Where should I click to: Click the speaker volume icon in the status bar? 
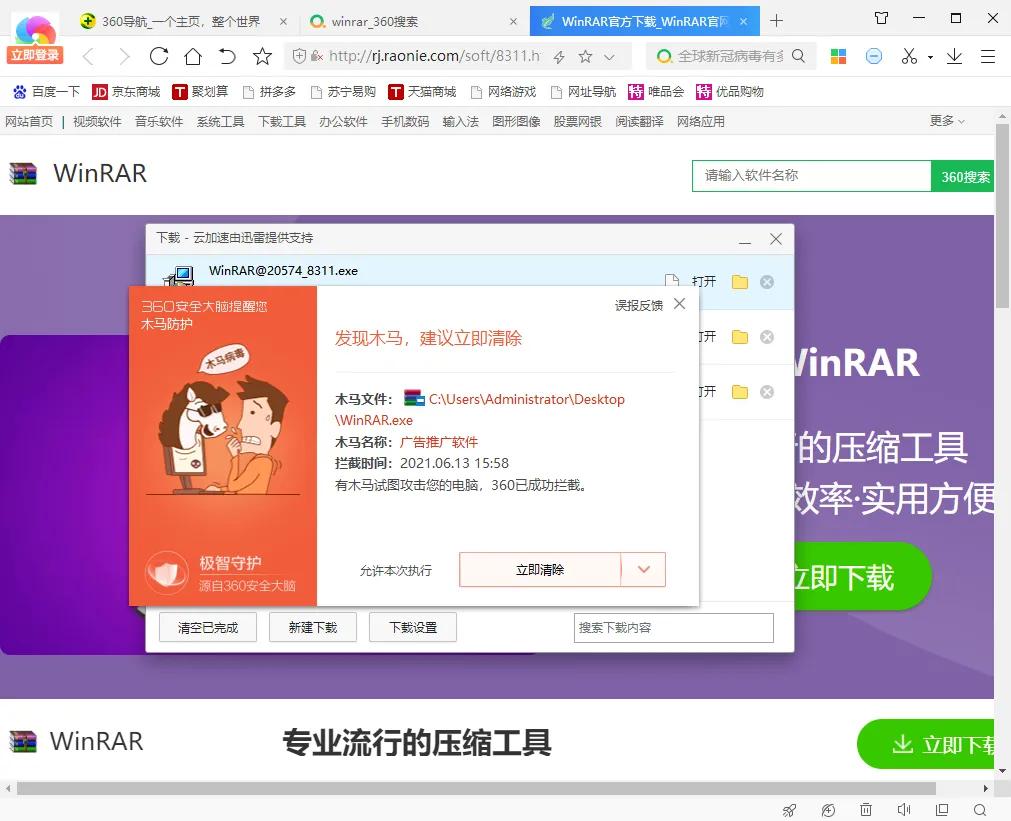pyautogui.click(x=904, y=810)
